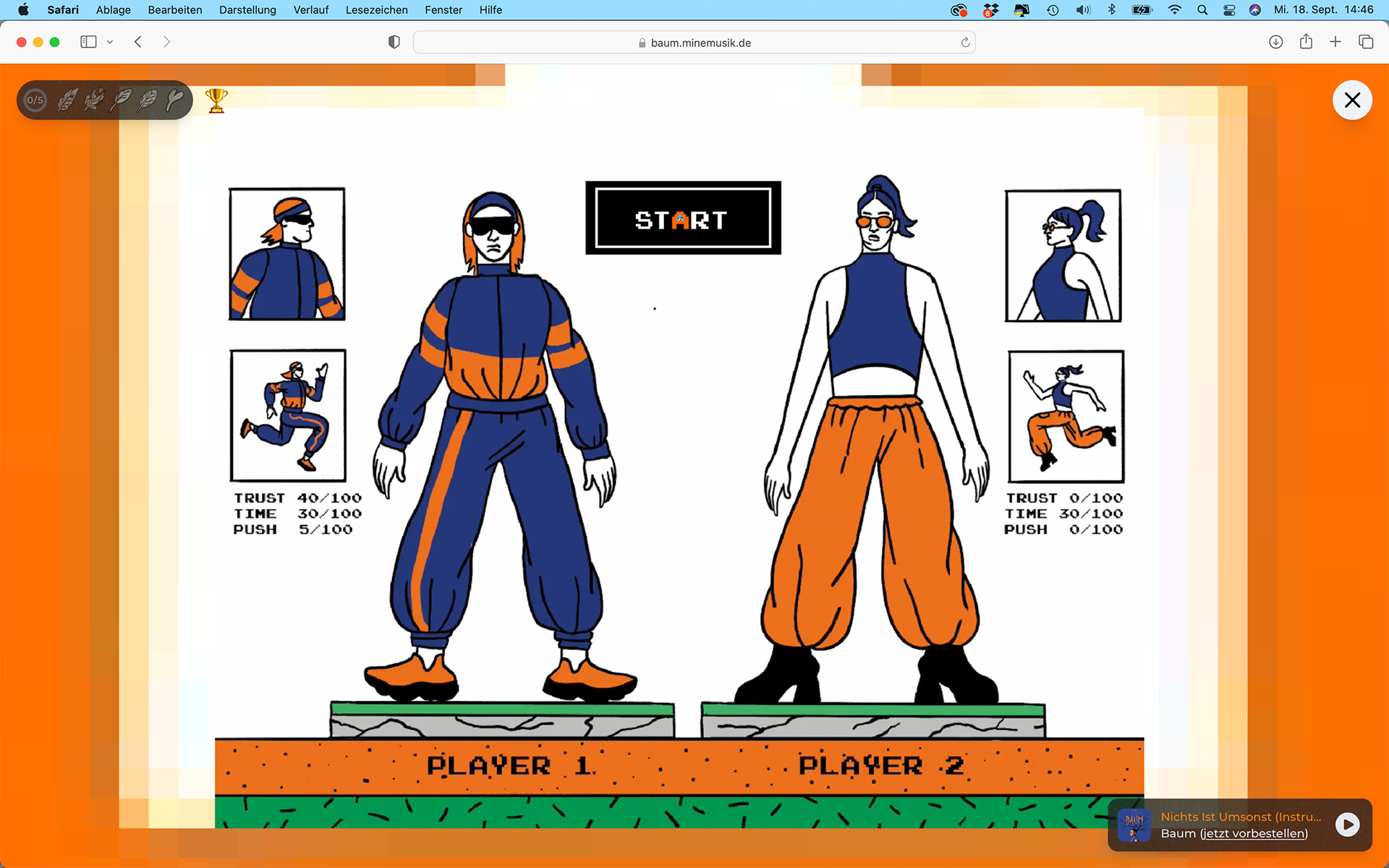Open the Verlauf menu
The width and height of the screenshot is (1389, 868).
[310, 10]
